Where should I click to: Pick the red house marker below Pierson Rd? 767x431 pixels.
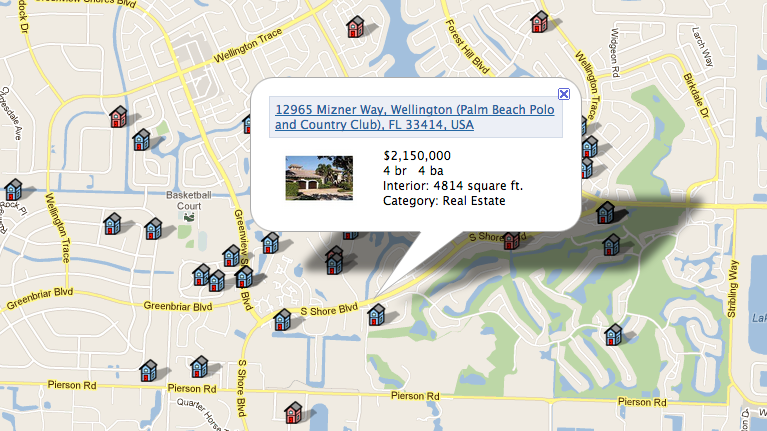pos(292,411)
